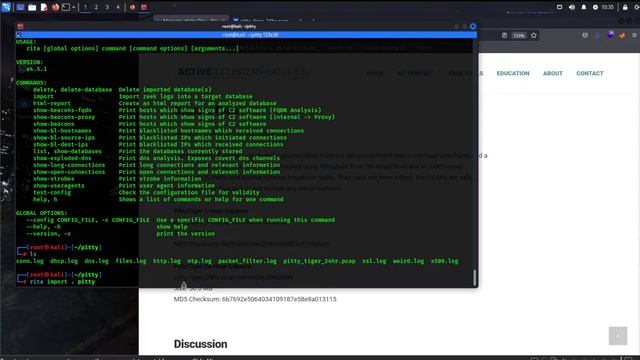Bookmark this page with the star icon
This screenshot has width=640, height=360.
[x=533, y=36]
